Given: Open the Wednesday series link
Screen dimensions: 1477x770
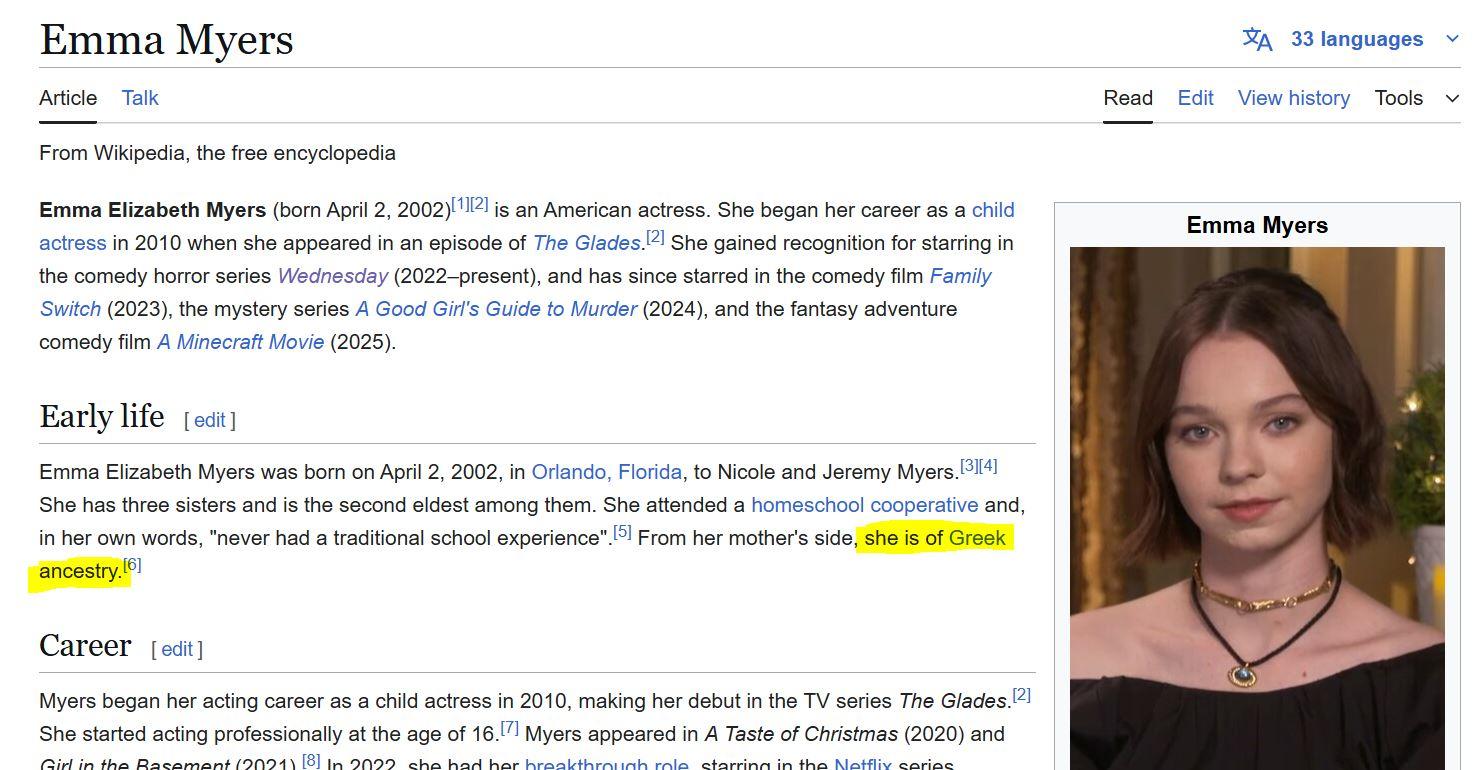Looking at the screenshot, I should pos(333,276).
